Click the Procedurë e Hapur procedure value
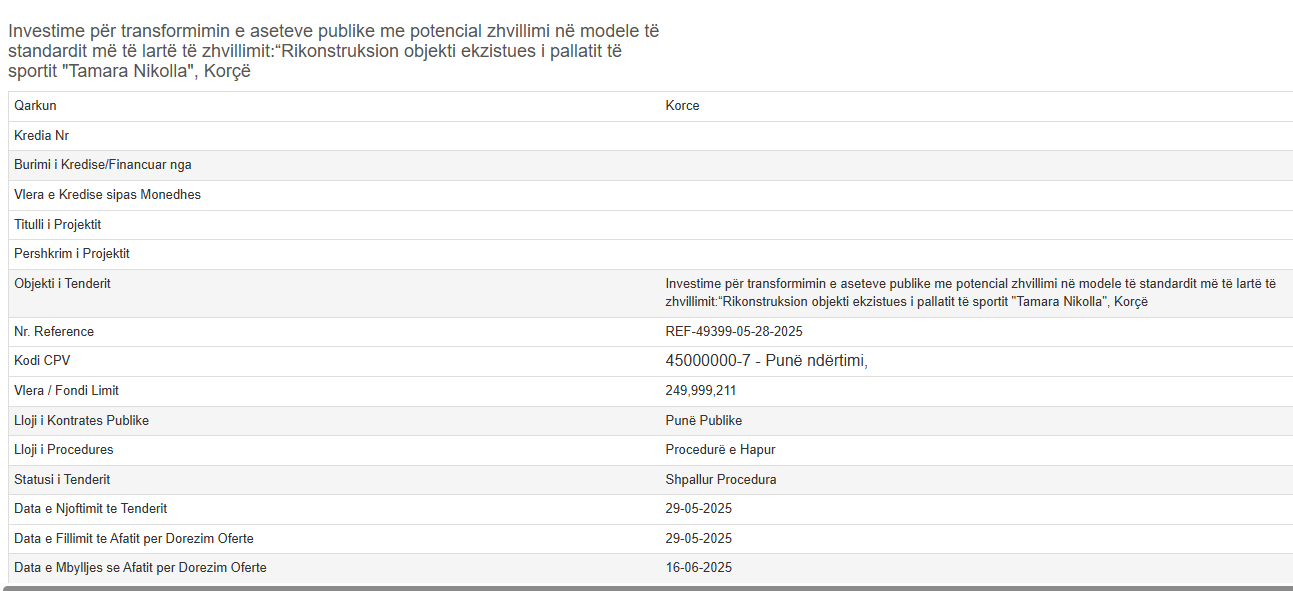This screenshot has width=1293, height=591. pyautogui.click(x=720, y=450)
